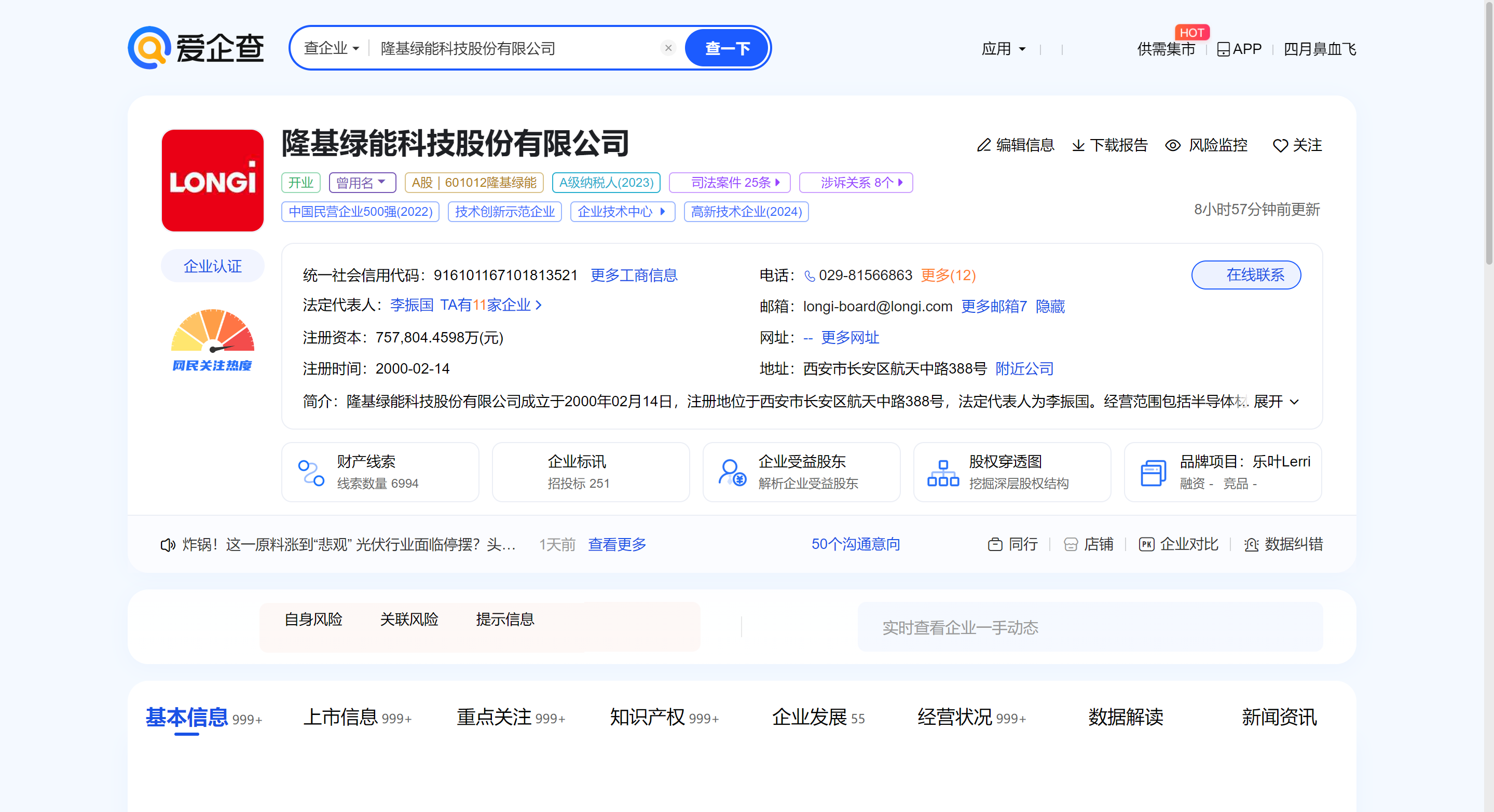Click the Online Contact button
The image size is (1494, 812).
click(1246, 275)
